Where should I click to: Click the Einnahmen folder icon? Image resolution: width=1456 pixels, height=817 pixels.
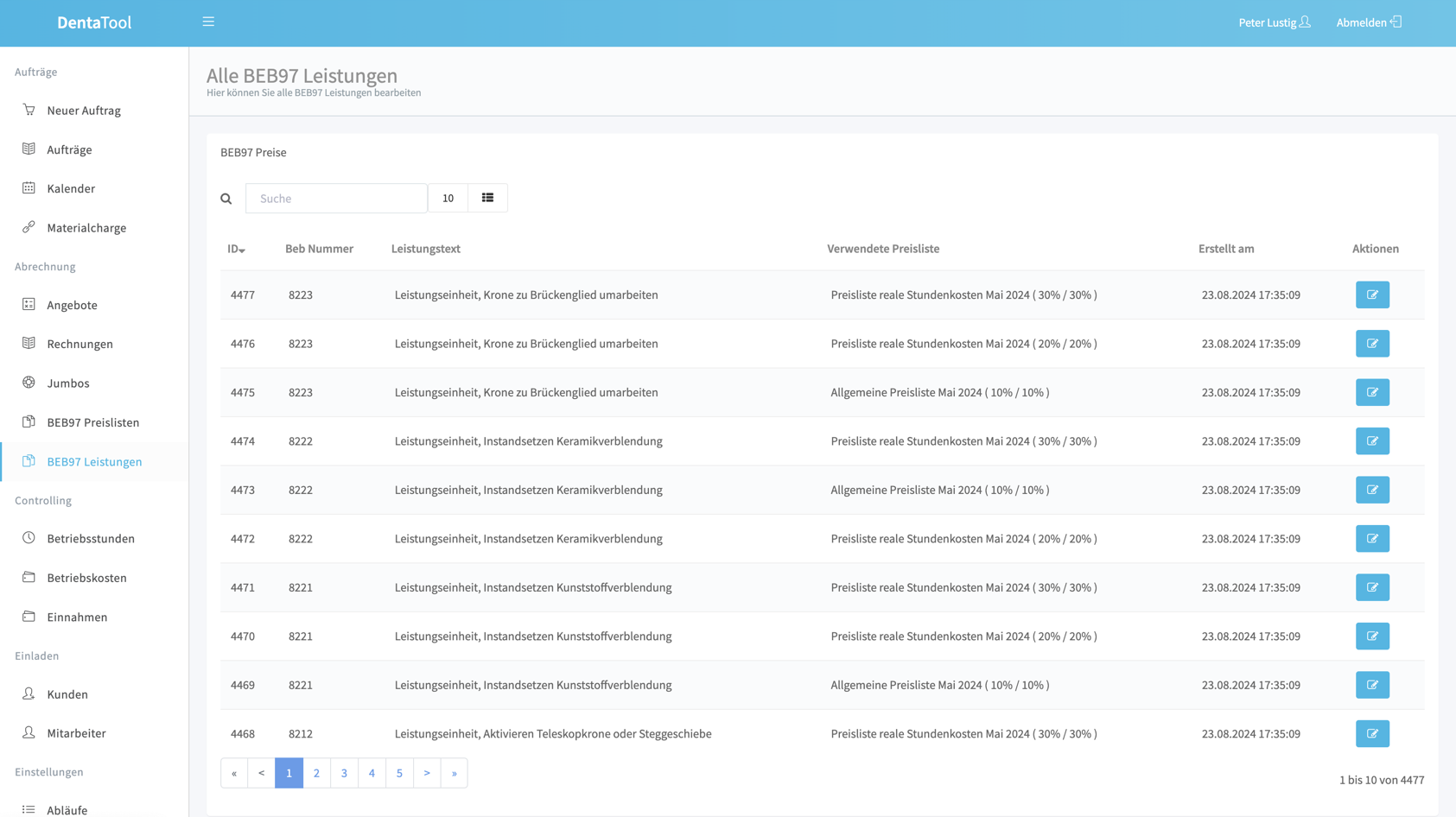click(x=29, y=617)
